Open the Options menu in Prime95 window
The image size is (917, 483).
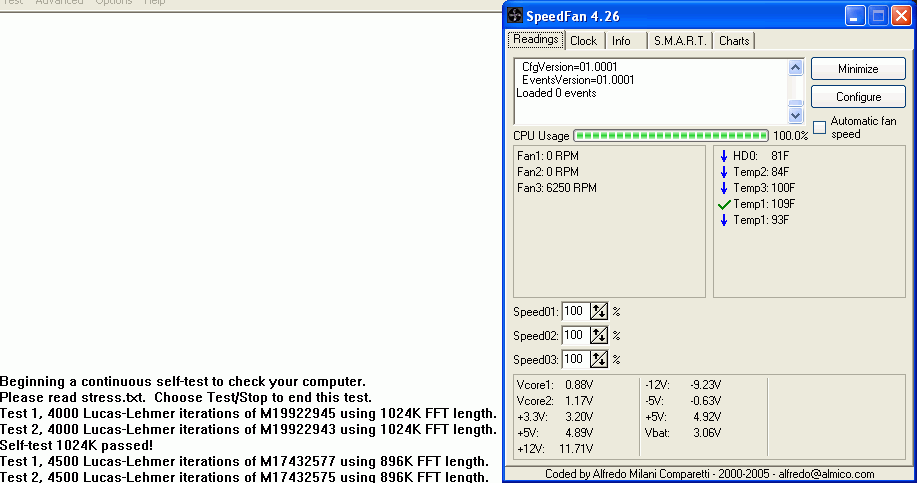pos(113,2)
